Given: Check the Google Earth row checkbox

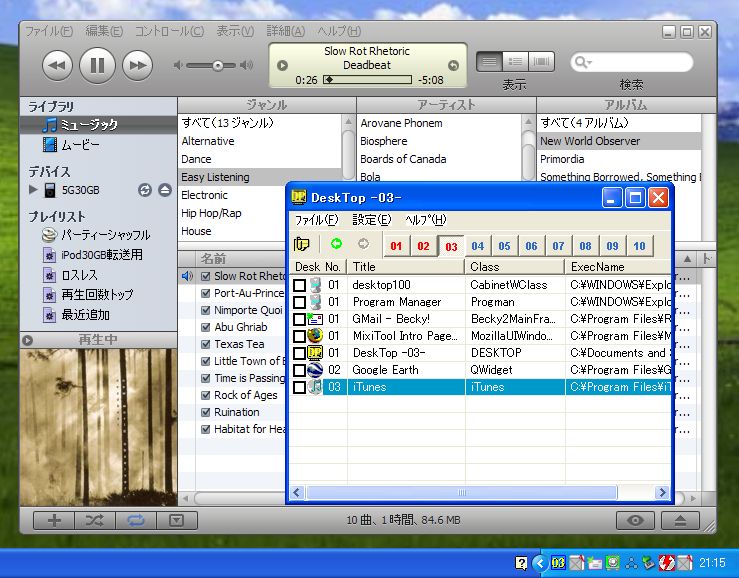Looking at the screenshot, I should [299, 370].
